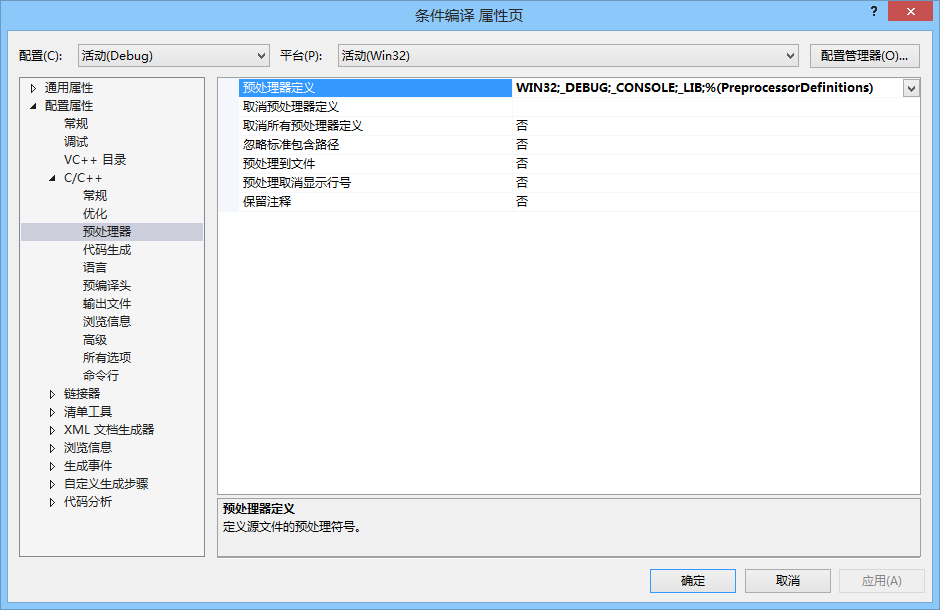Collapse the C/C++ tree node
This screenshot has width=940, height=610.
[x=53, y=178]
